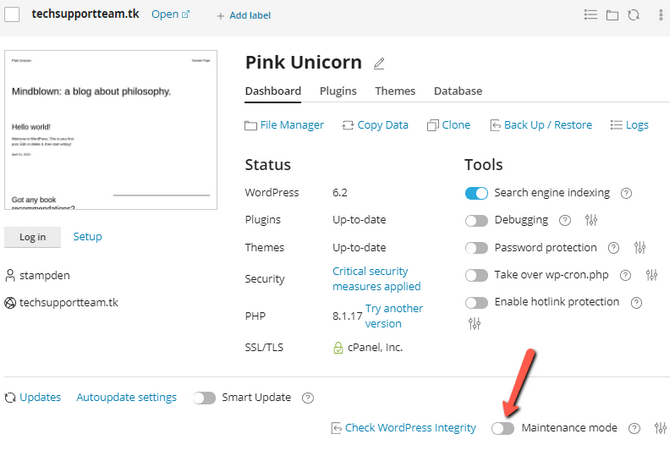
Task: Show help for Search engine indexing
Action: coord(626,193)
